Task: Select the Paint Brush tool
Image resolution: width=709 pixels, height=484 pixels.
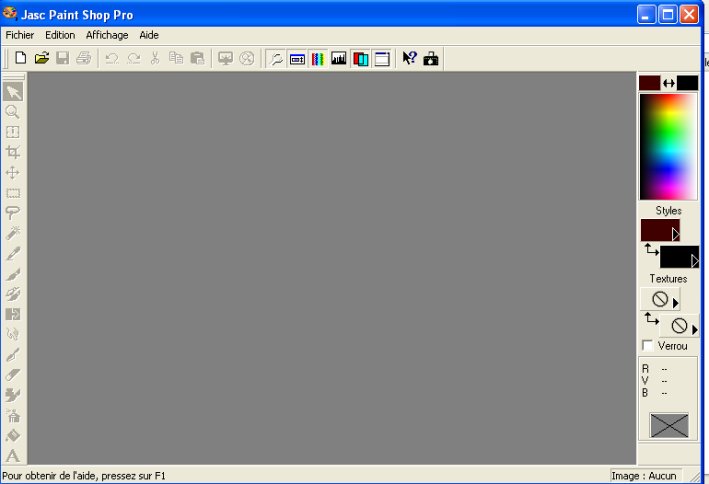Action: click(13, 274)
